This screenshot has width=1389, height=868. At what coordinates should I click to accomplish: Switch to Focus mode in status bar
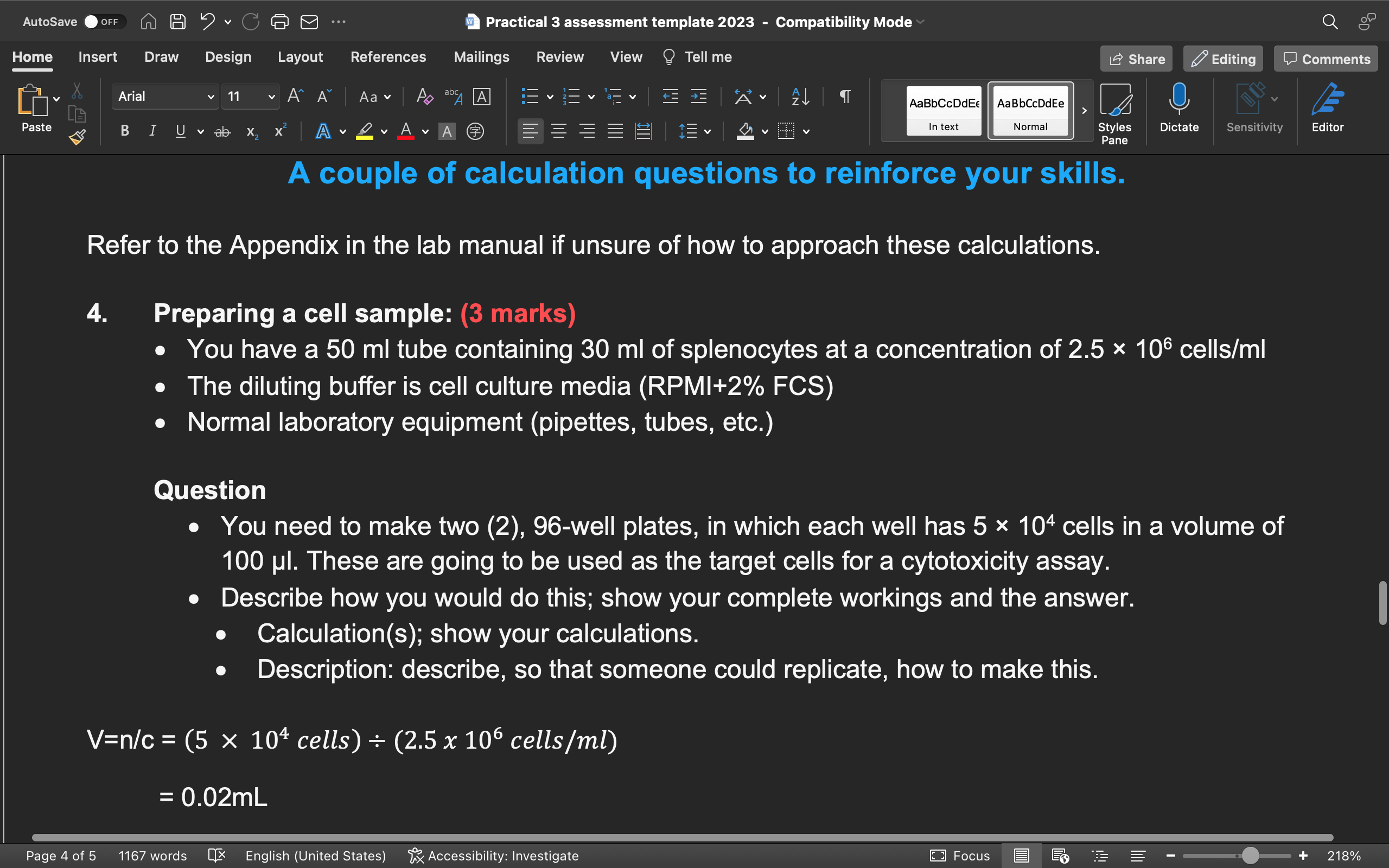[x=961, y=856]
